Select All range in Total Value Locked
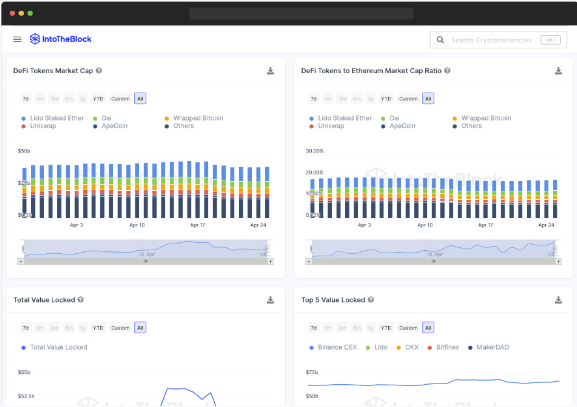Screen dimensions: 577x407 click(x=140, y=328)
